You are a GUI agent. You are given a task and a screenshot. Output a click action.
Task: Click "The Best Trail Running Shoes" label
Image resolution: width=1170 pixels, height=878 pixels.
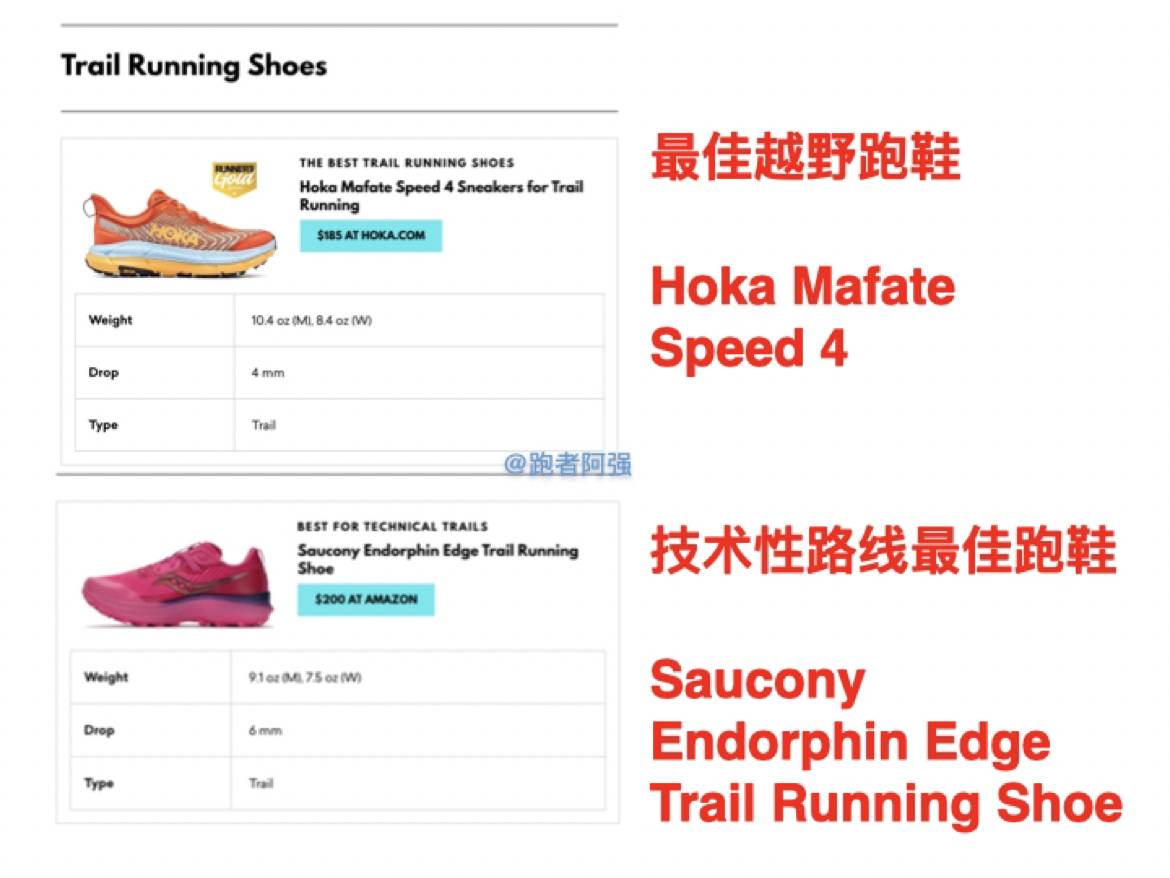(407, 163)
